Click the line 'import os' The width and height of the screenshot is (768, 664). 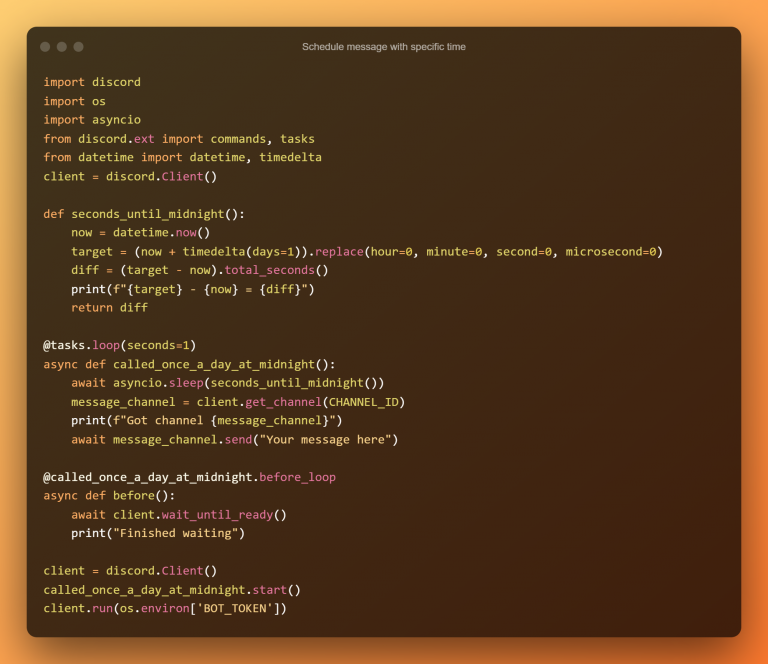pyautogui.click(x=74, y=101)
